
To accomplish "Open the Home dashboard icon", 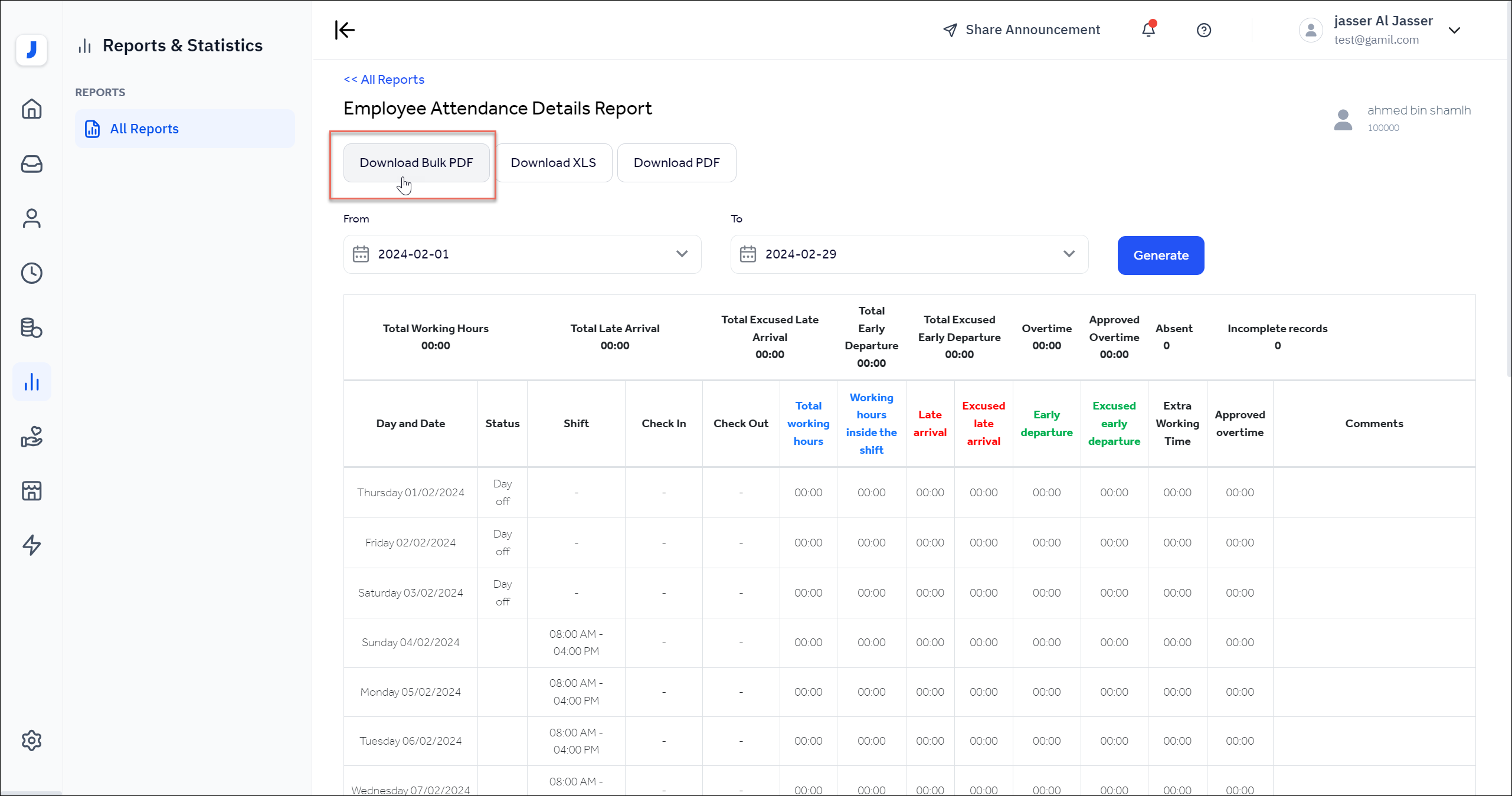I will tap(31, 109).
